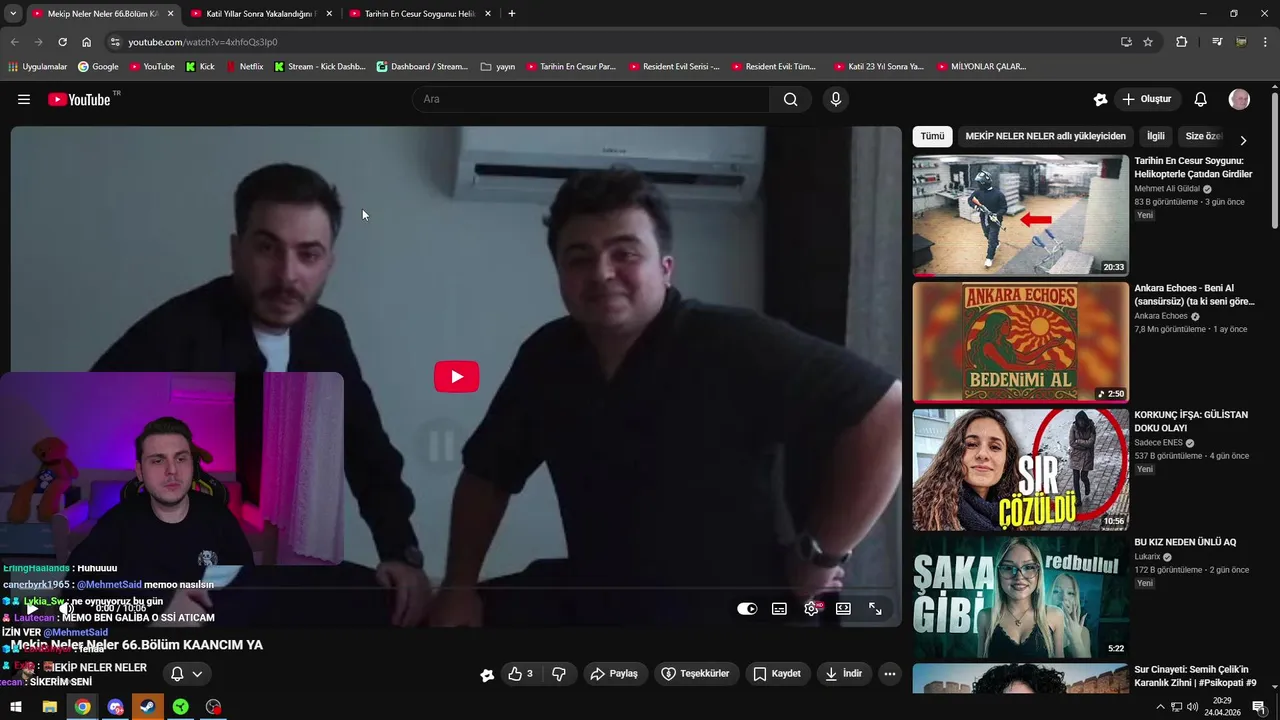Toggle subtitles in the video player
The image size is (1280, 720).
(779, 608)
